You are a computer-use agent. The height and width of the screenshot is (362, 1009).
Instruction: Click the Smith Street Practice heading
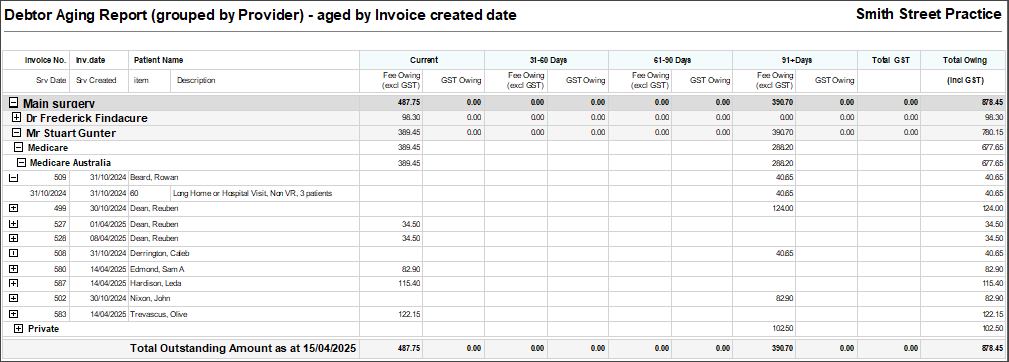point(929,14)
